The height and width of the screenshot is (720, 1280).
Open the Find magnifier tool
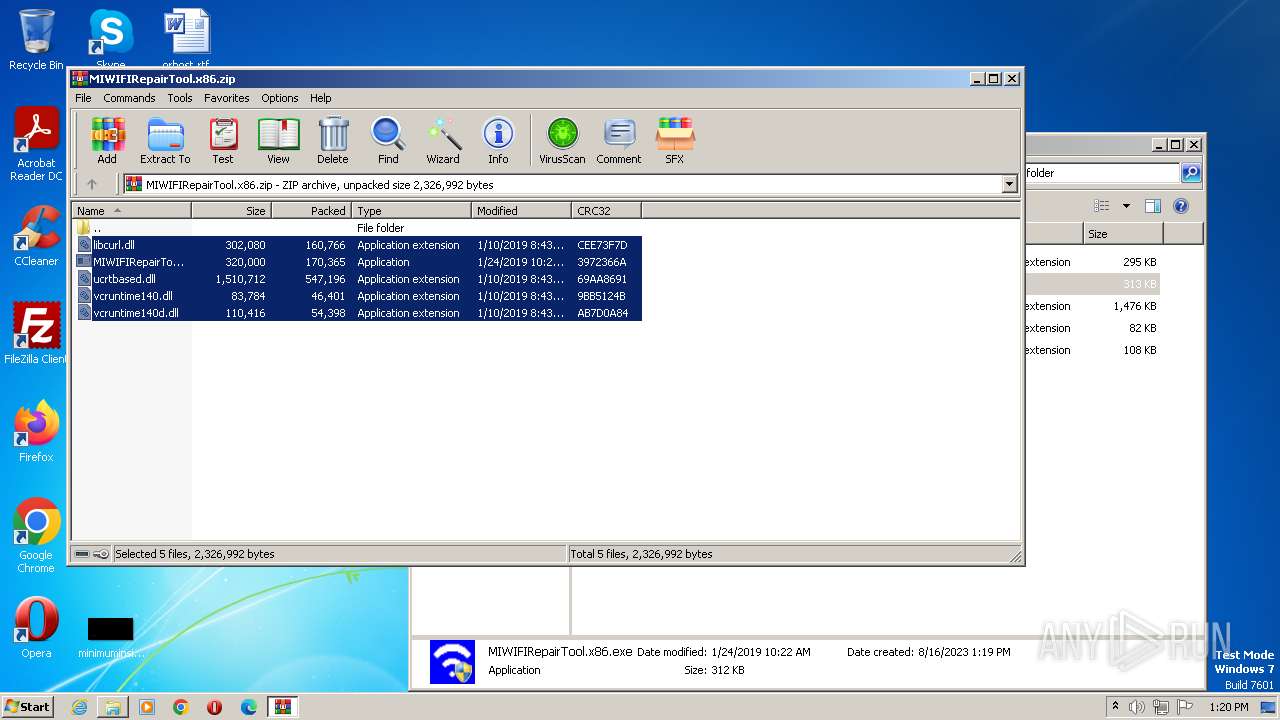388,140
